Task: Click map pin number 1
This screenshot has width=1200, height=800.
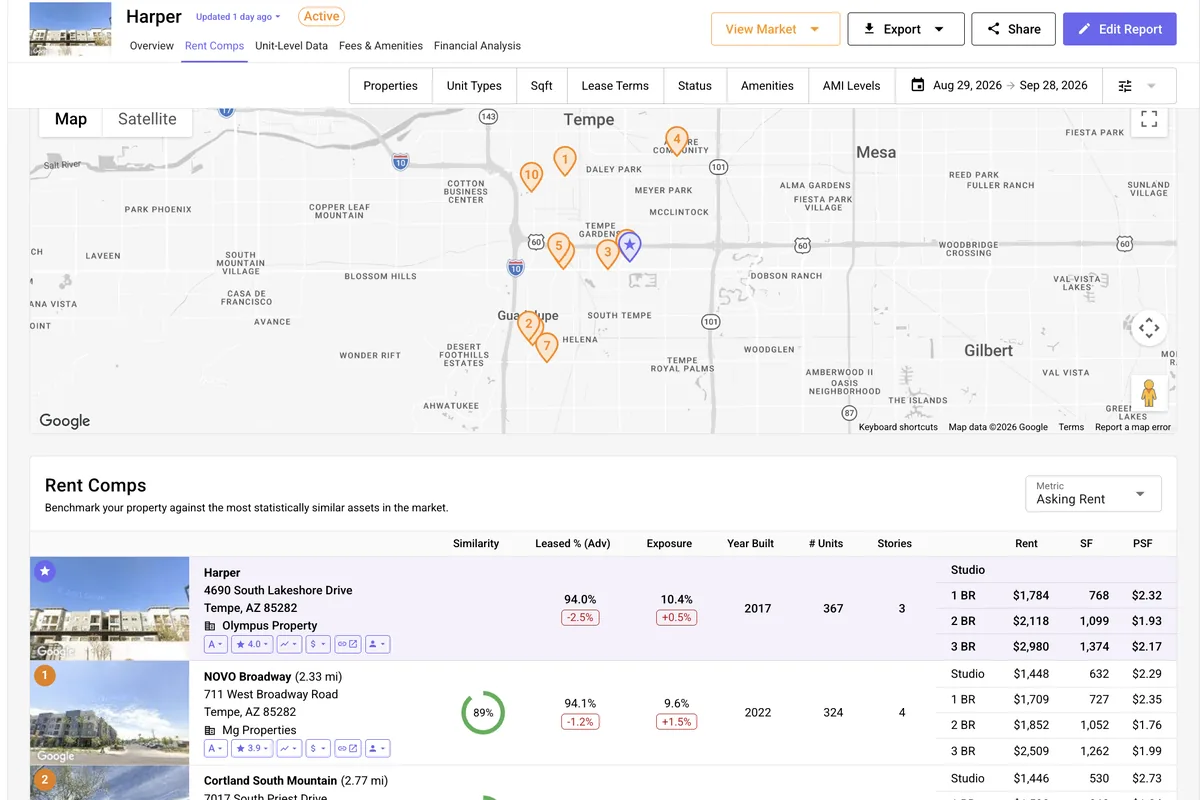Action: [x=565, y=160]
